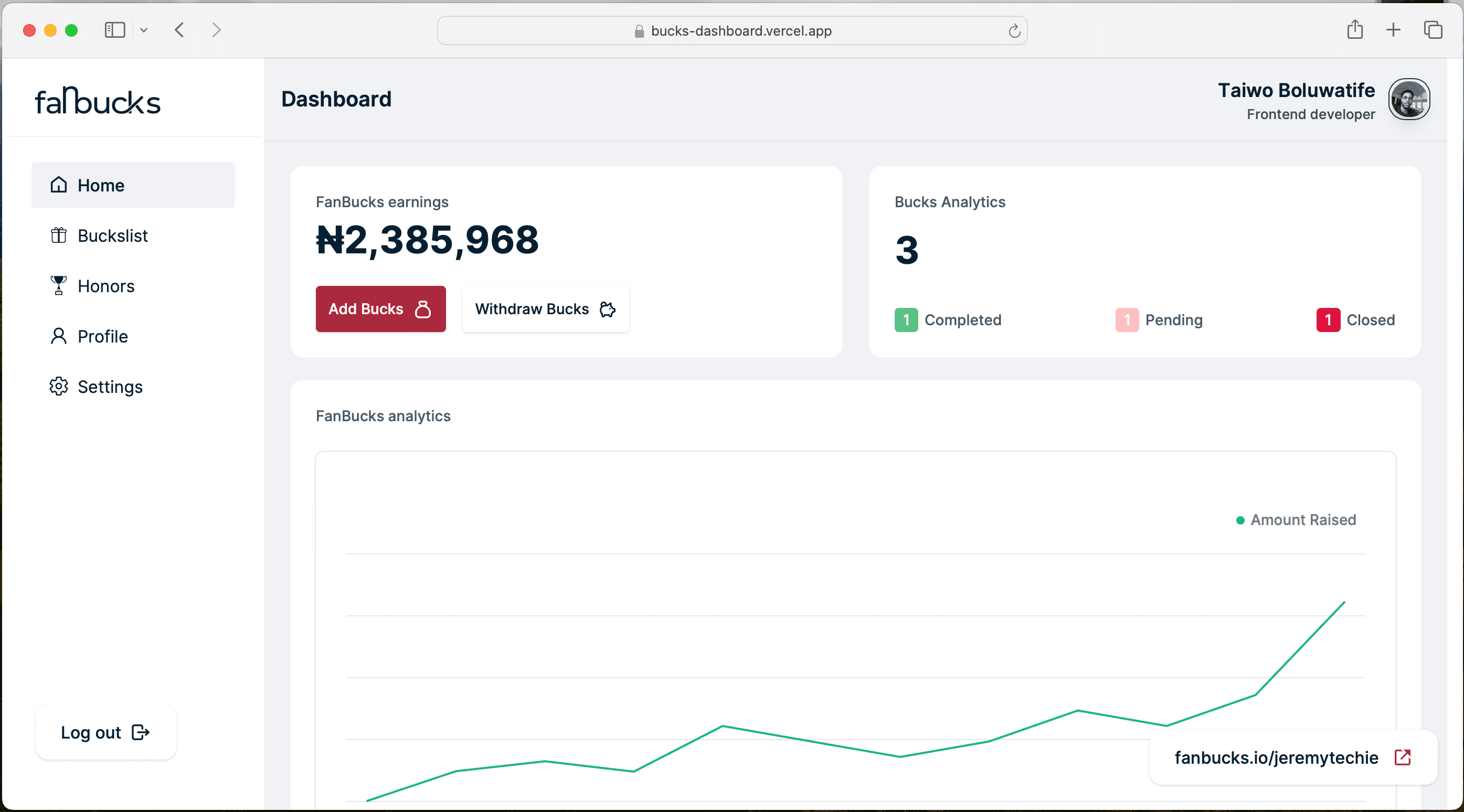Click the Settings gear icon
The height and width of the screenshot is (812, 1464).
tap(59, 387)
